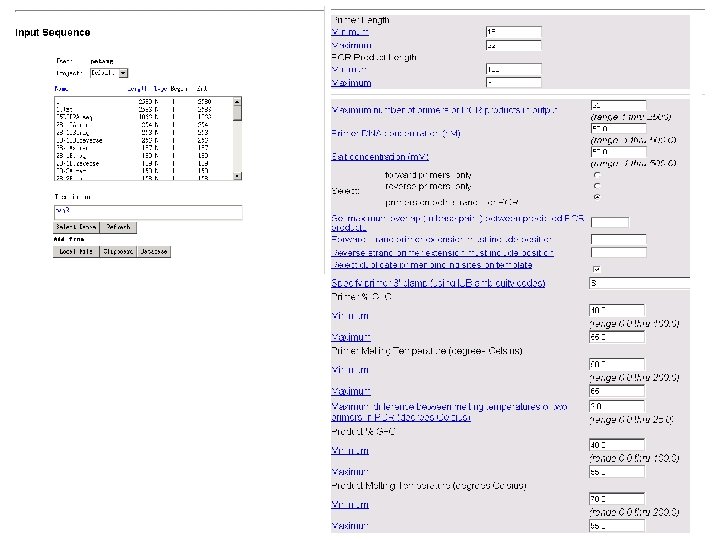Click maximum overlap between PCR products field
The width and height of the screenshot is (720, 540).
click(610, 223)
